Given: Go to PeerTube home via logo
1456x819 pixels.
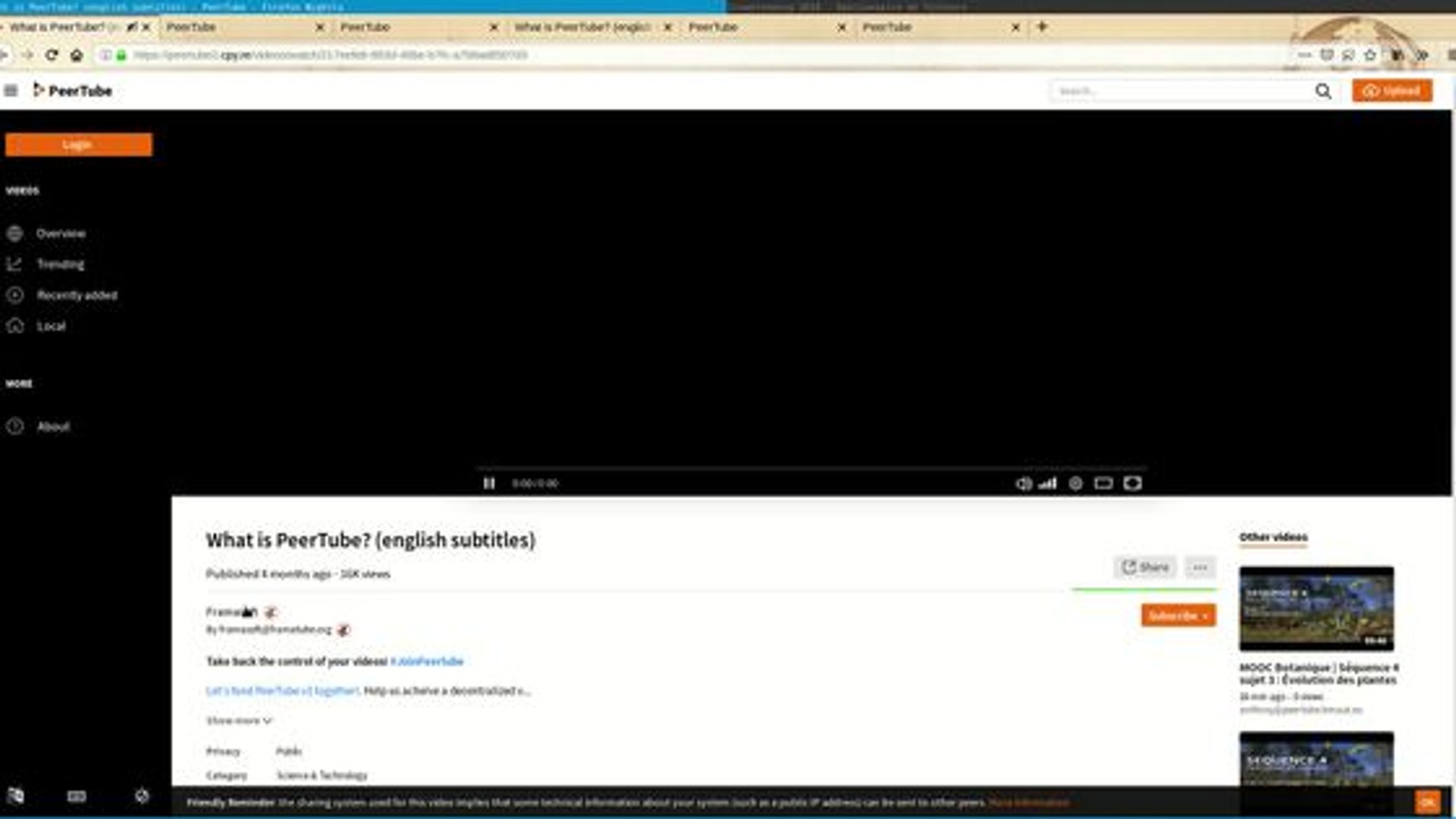Looking at the screenshot, I should 73,91.
